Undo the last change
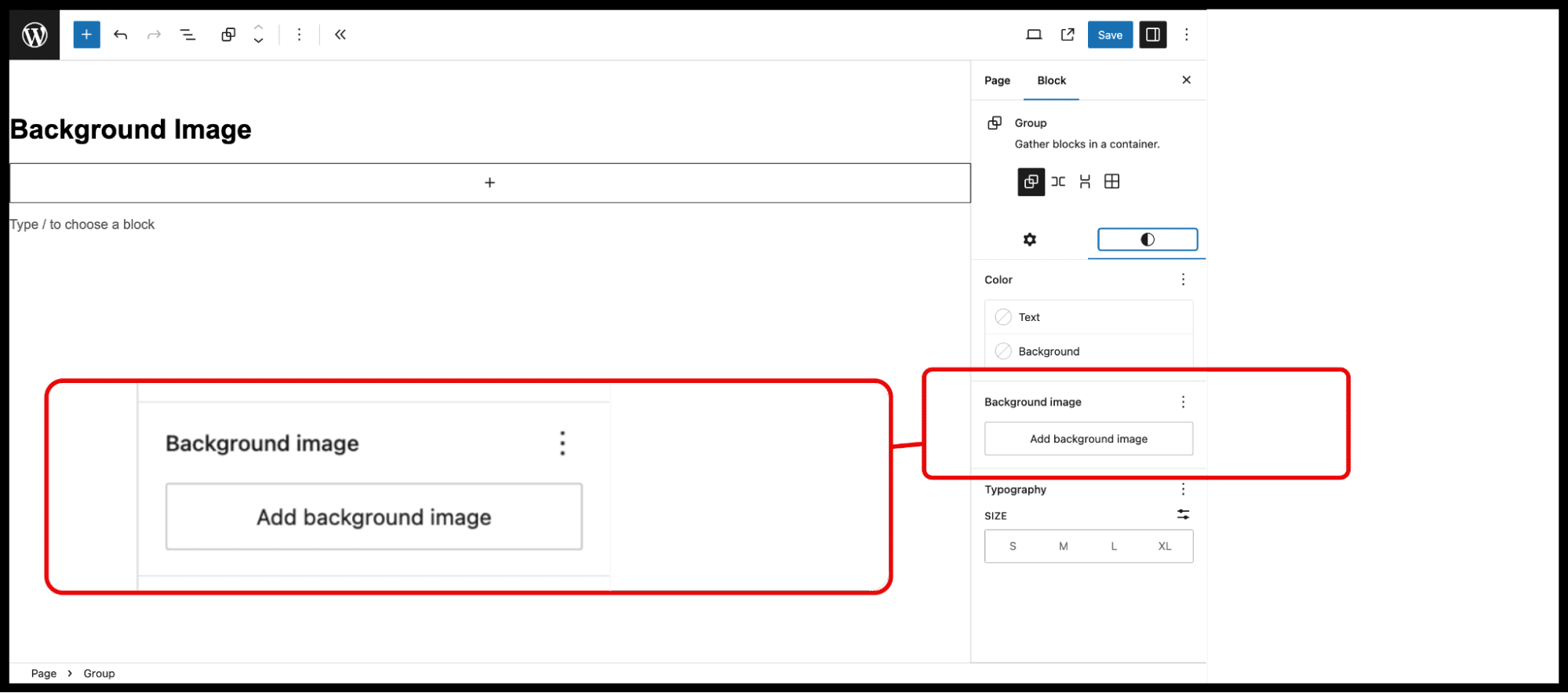 [120, 35]
